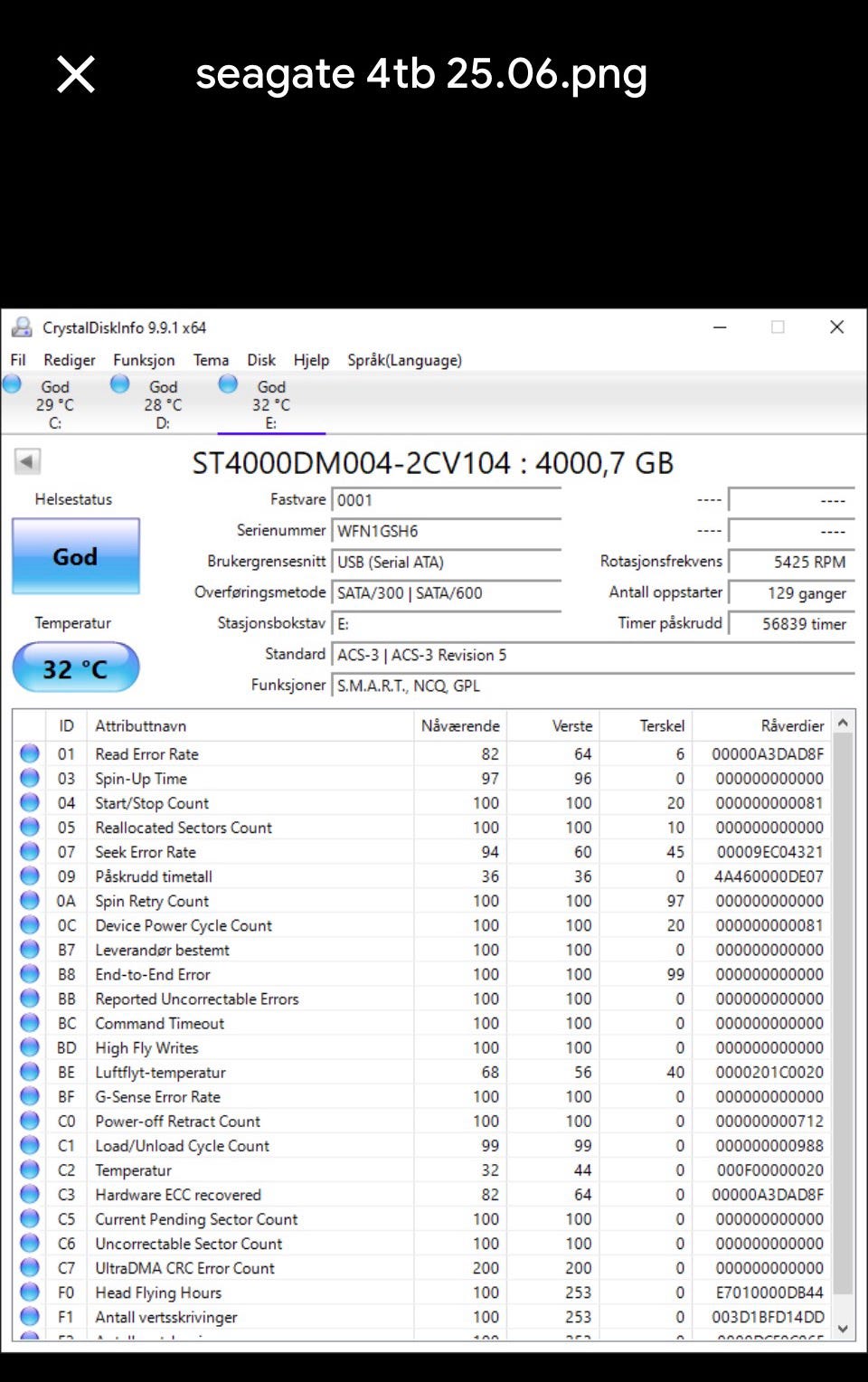Click the Overføringsmetode field SATA/300 | SATA/600
868x1382 pixels.
(447, 592)
